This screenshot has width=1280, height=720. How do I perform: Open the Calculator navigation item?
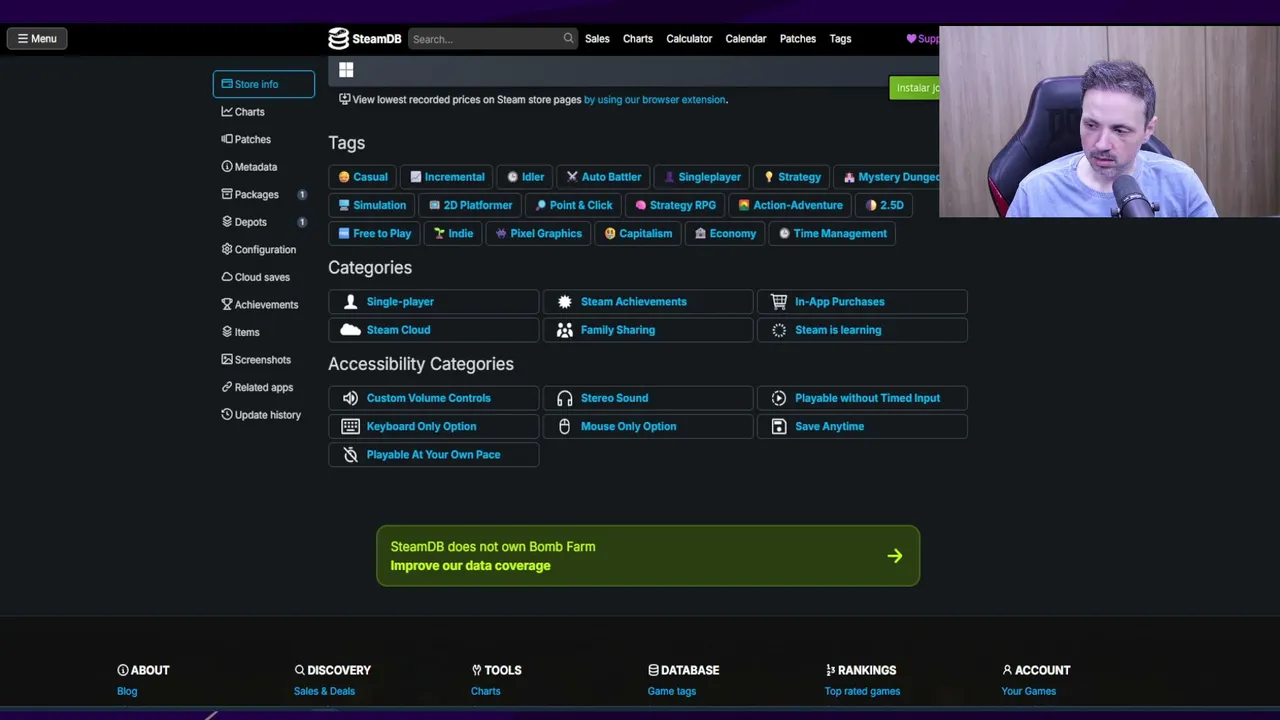point(689,39)
